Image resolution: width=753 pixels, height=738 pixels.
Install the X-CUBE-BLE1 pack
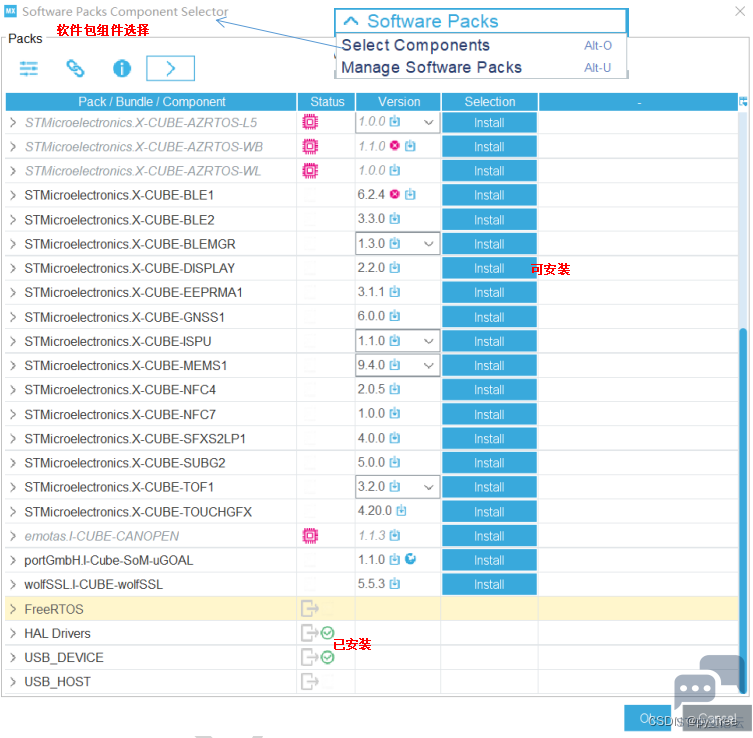(489, 195)
